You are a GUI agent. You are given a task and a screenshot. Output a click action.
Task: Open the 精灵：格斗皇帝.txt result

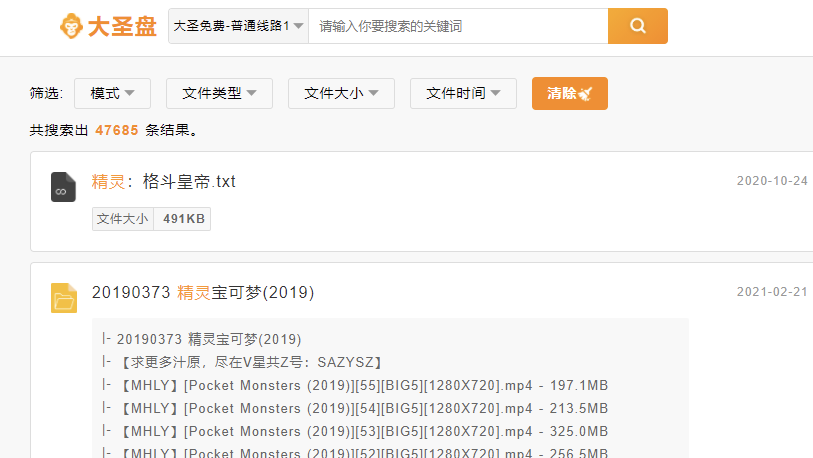click(164, 182)
